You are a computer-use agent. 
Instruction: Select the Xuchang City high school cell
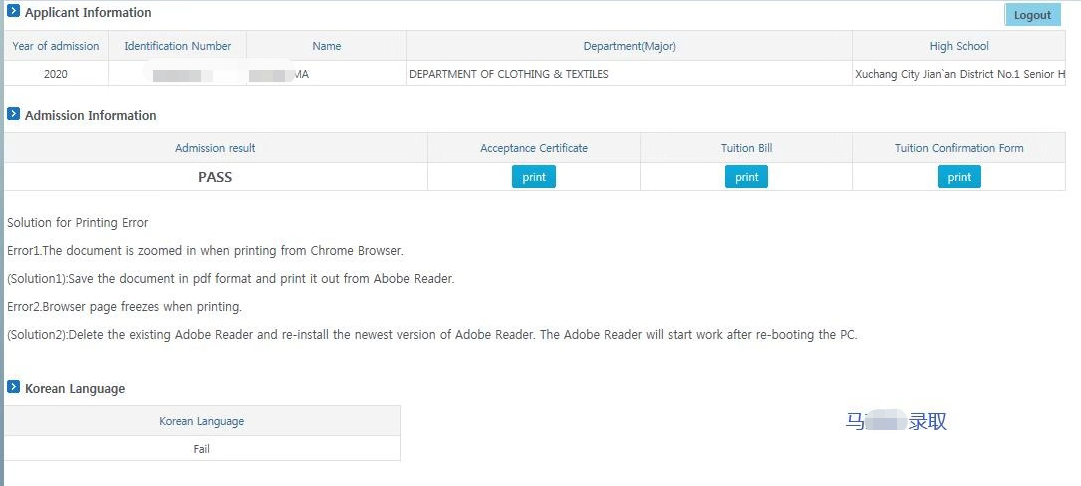coord(958,74)
